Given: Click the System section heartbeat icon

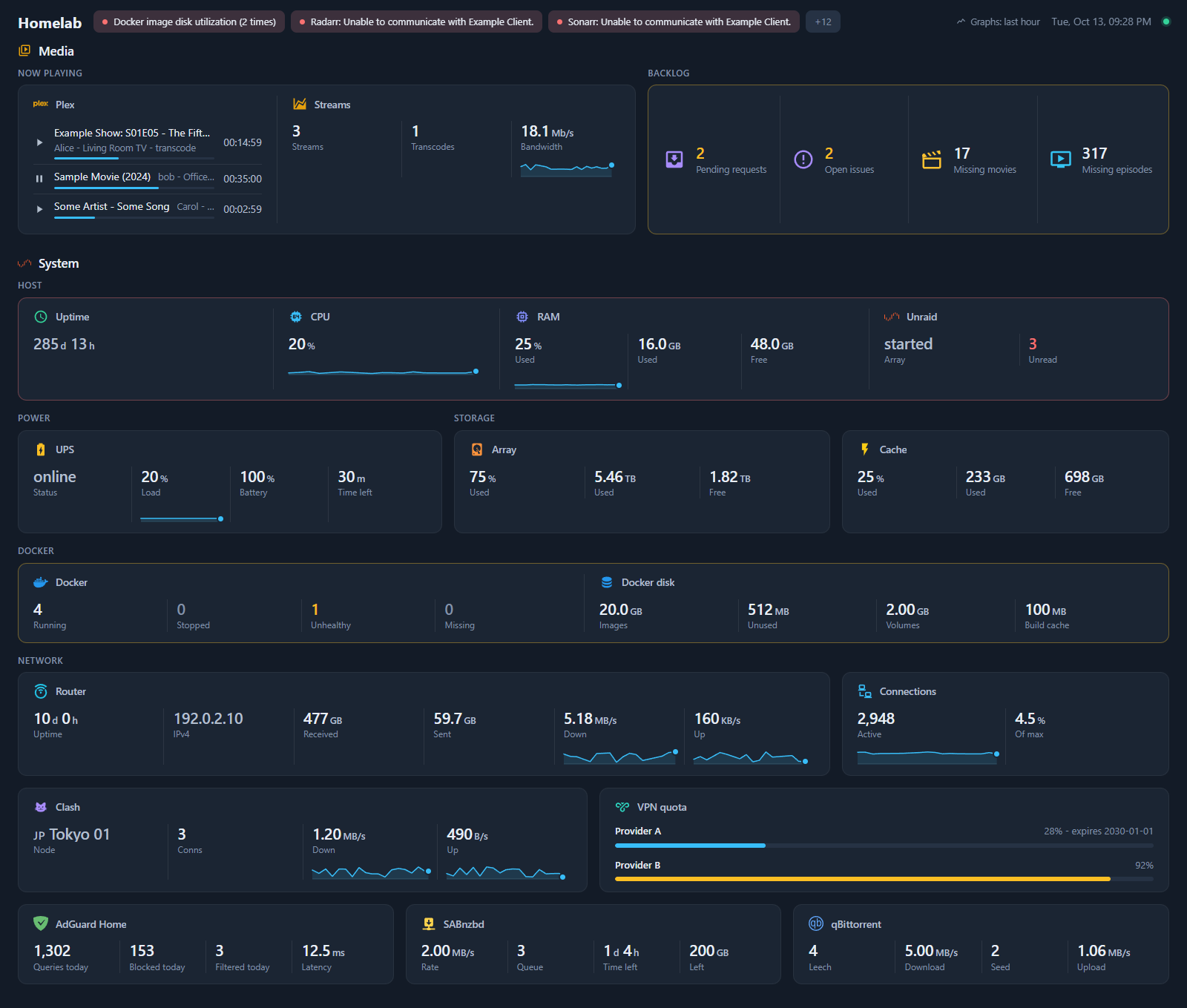Looking at the screenshot, I should click(x=24, y=263).
